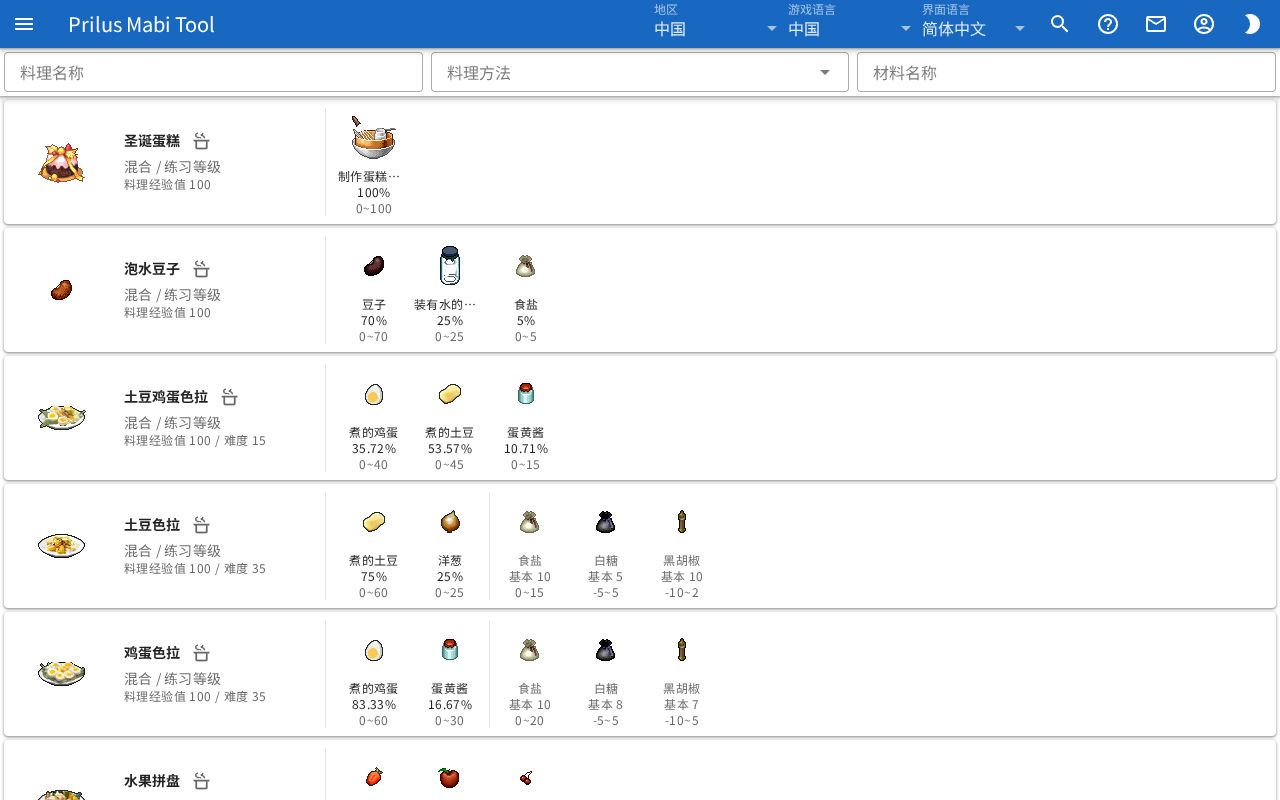Viewport: 1280px width, 800px height.
Task: Select the 制作蛋糕 mixing bowl ingredient icon
Action: (x=373, y=138)
